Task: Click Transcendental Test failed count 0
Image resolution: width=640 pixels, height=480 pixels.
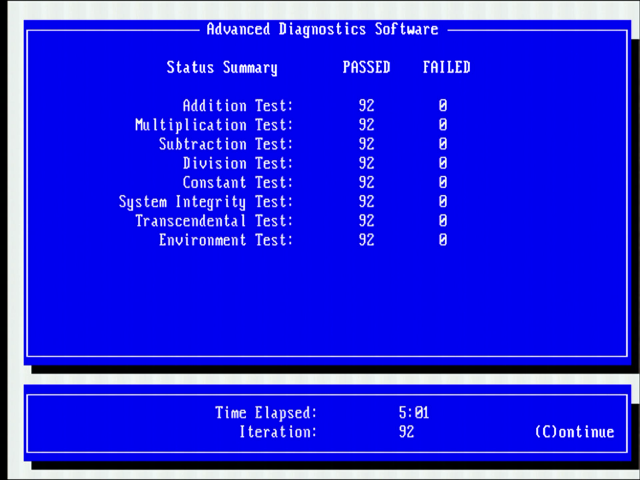Action: click(443, 221)
